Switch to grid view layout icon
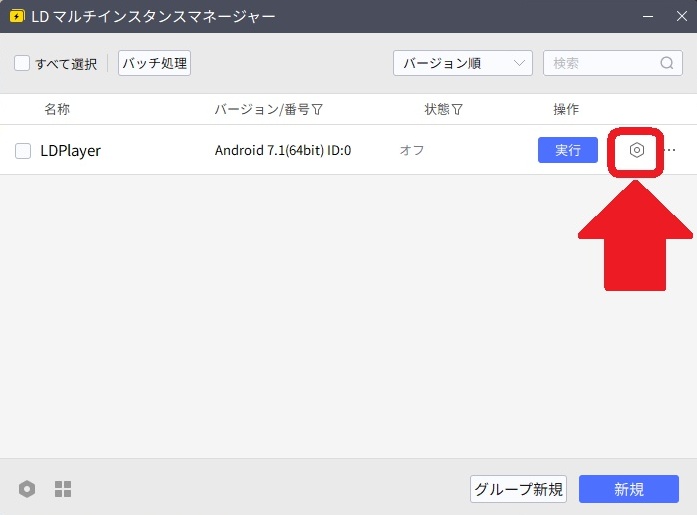Image resolution: width=697 pixels, height=515 pixels. 63,489
